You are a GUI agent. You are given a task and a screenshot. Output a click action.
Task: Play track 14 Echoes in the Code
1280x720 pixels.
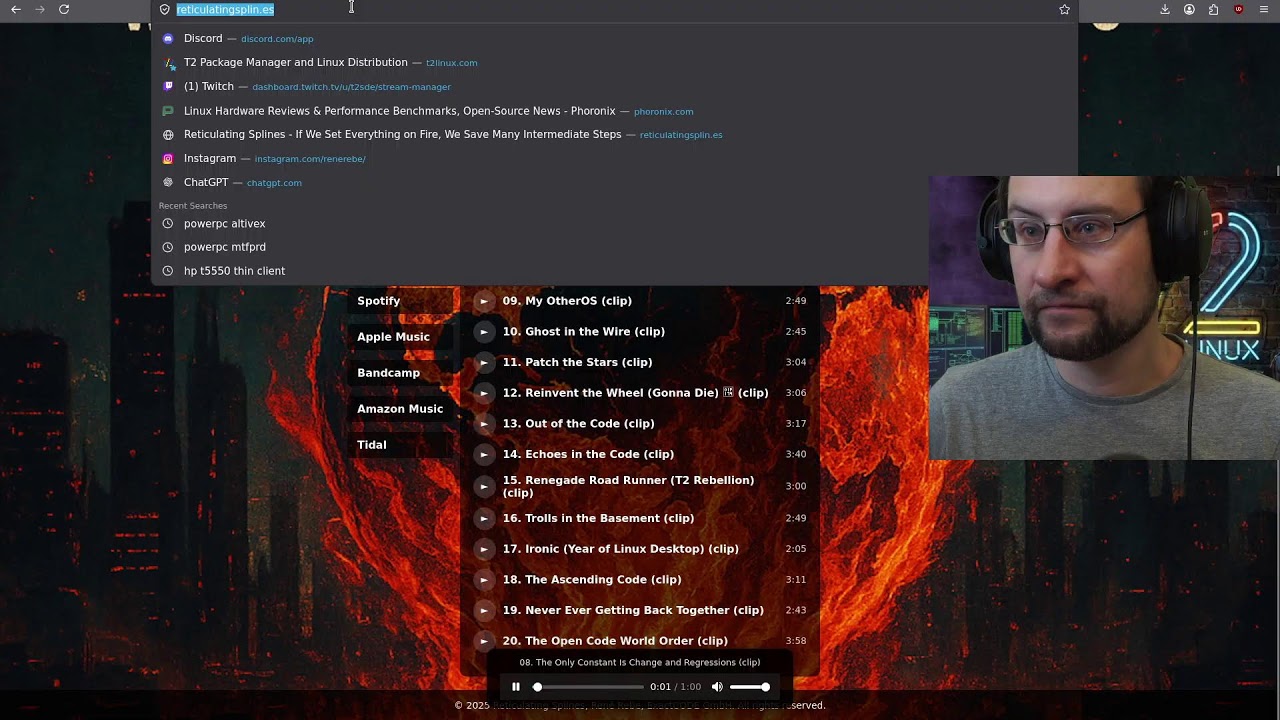tap(484, 454)
